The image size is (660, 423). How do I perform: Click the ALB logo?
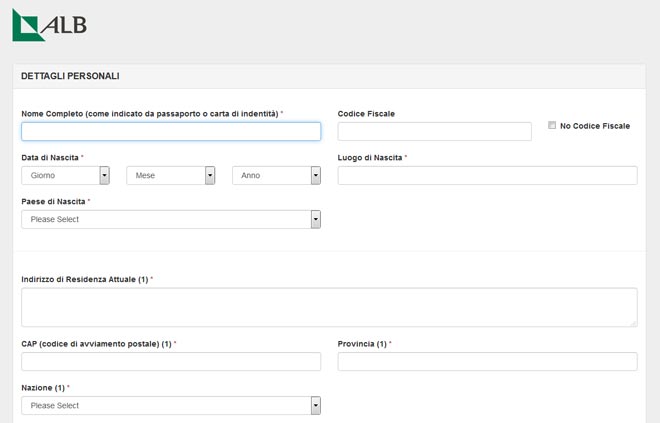49,25
